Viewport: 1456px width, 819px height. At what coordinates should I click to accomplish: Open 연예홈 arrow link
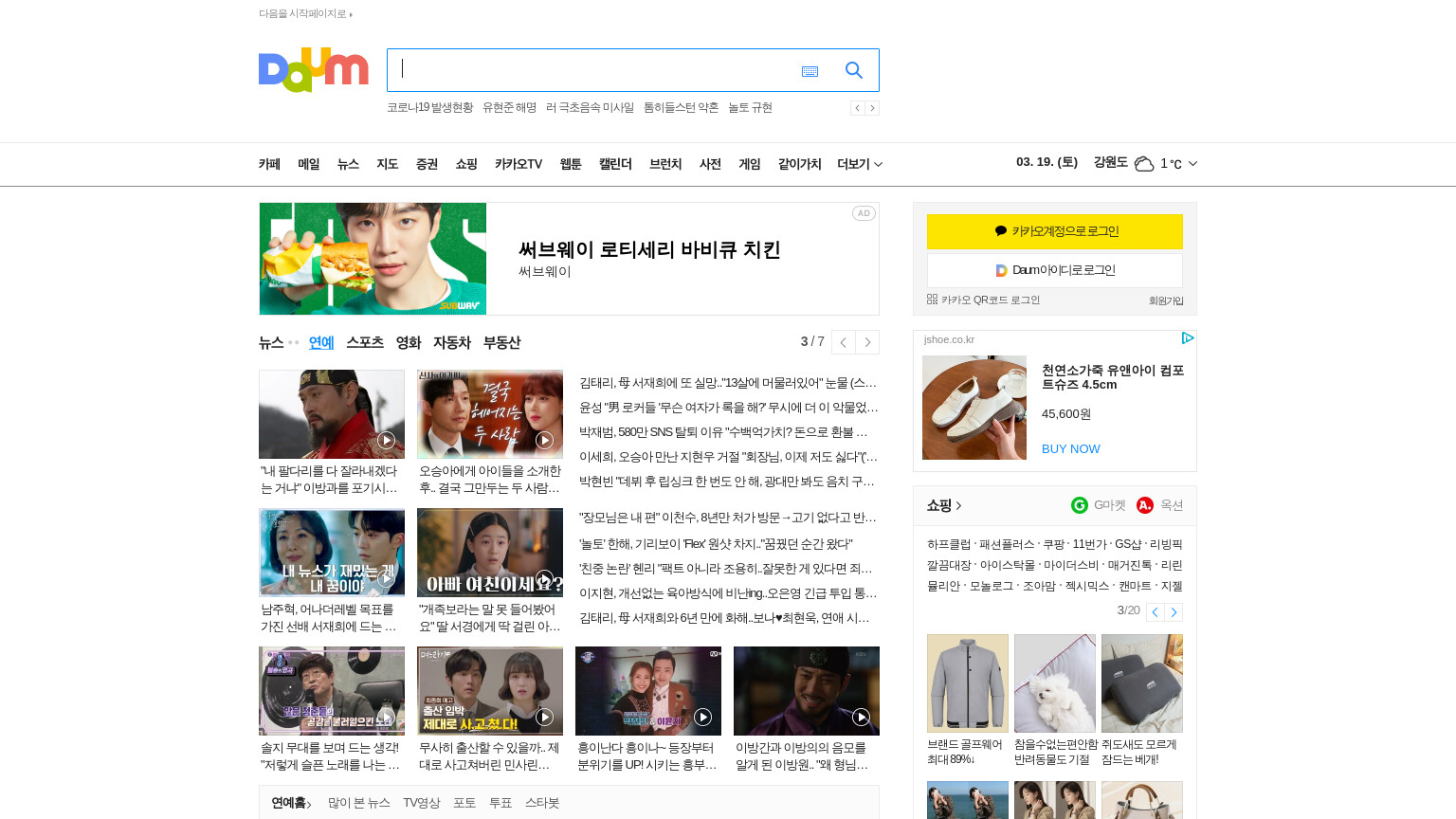[x=292, y=803]
